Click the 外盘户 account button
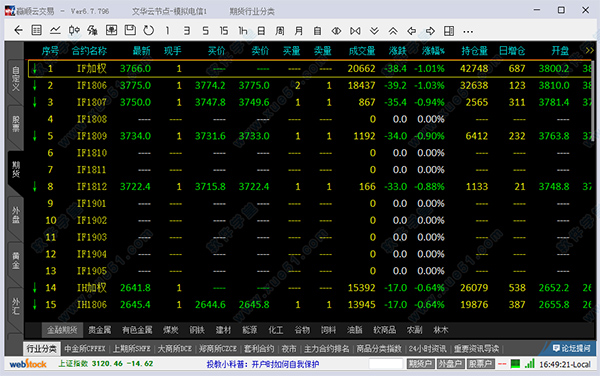This screenshot has height=376, width=600. click(x=450, y=364)
